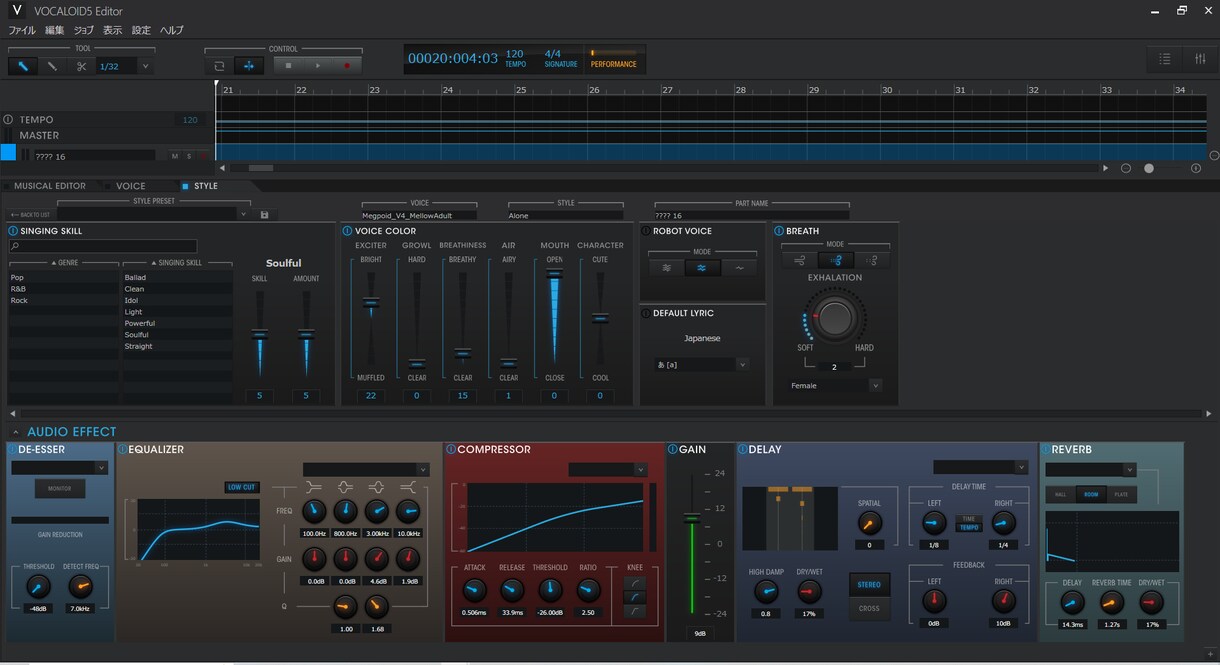Open the mixer view icon at top right
1220x665 pixels.
coord(1200,59)
